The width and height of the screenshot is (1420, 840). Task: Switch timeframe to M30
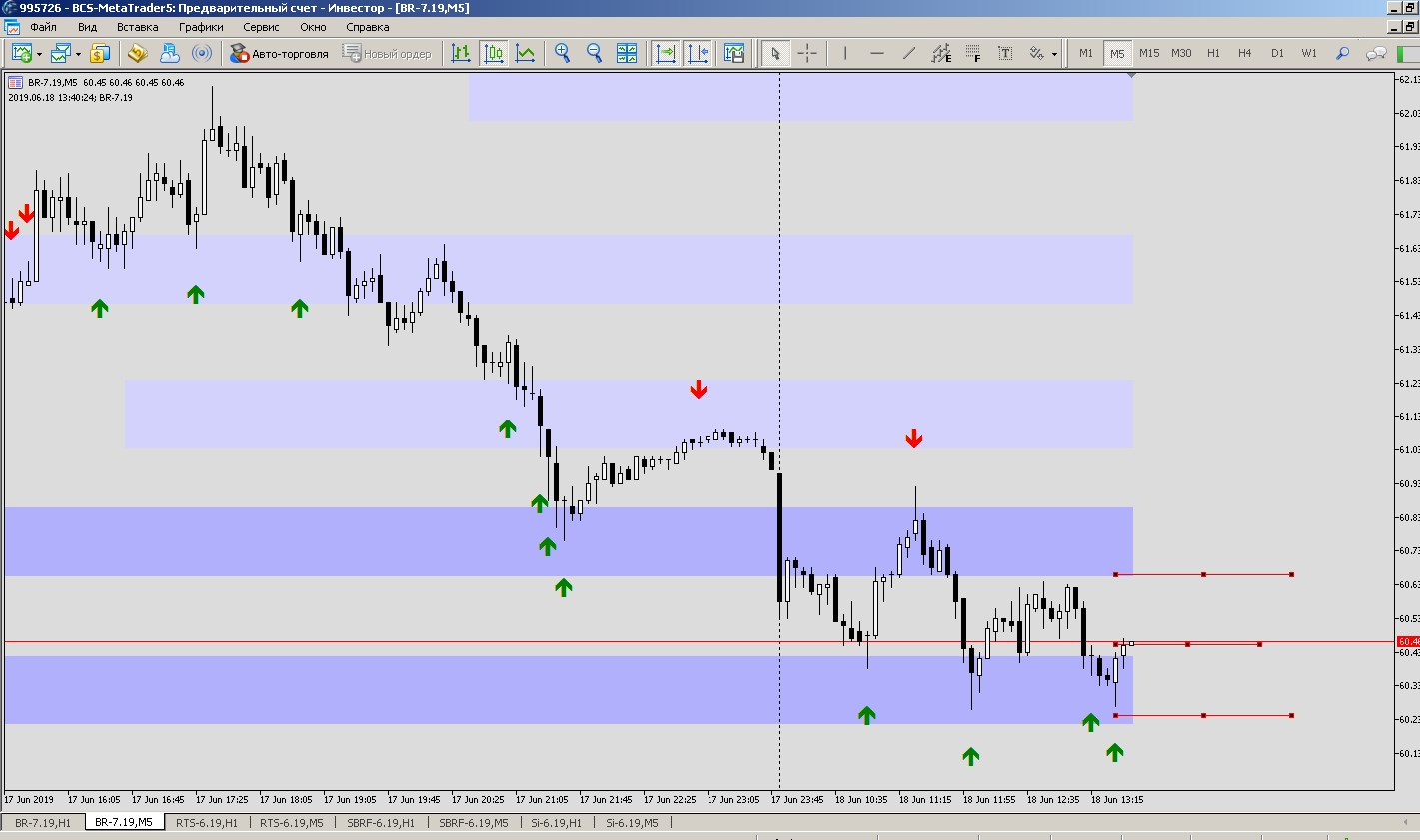point(1181,53)
